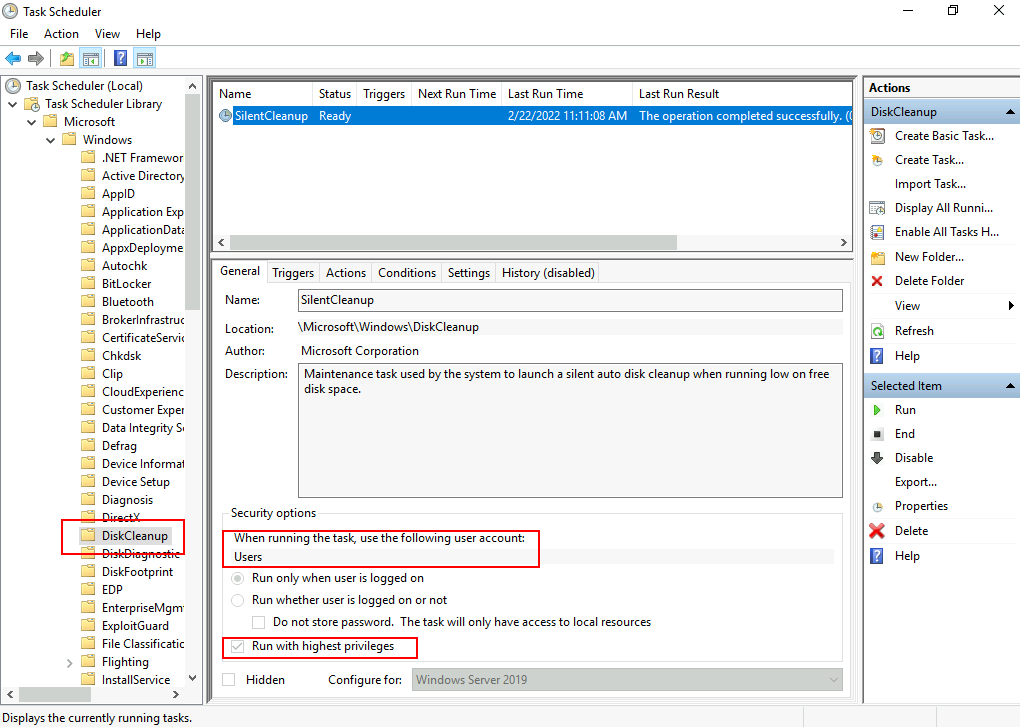Screen dimensions: 1020x727
Task: Open the Action menu
Action: [61, 33]
